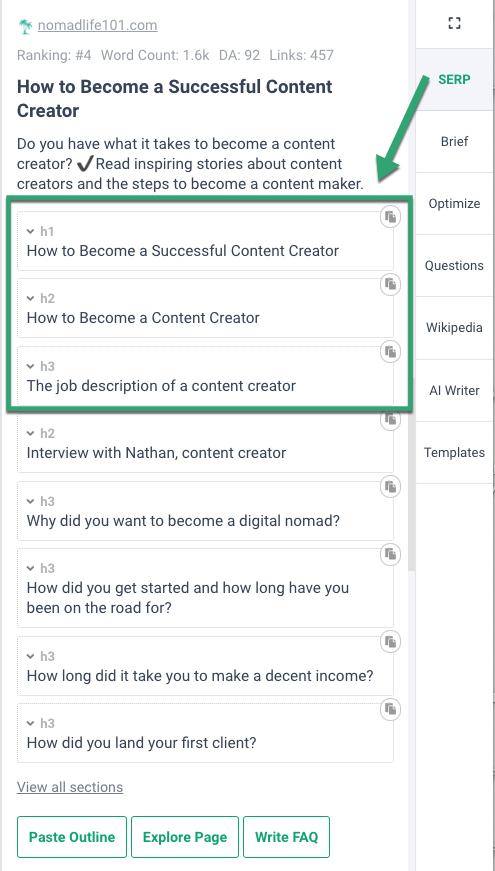Click the Write FAQ button
This screenshot has height=871, width=495.
click(287, 837)
